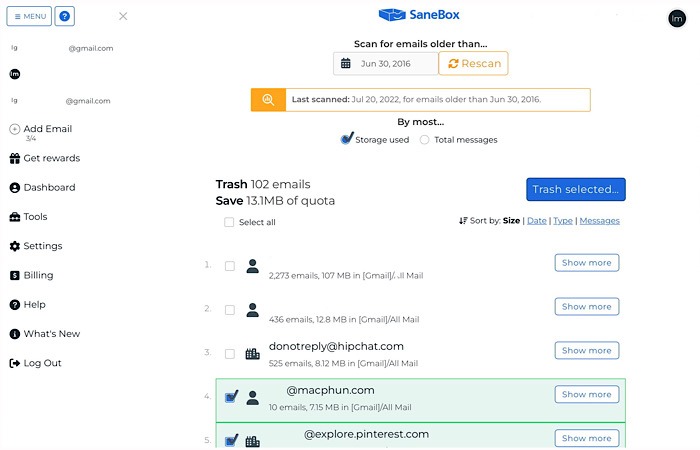Click the Log Out arrow icon
700x450 pixels.
[x=15, y=363]
